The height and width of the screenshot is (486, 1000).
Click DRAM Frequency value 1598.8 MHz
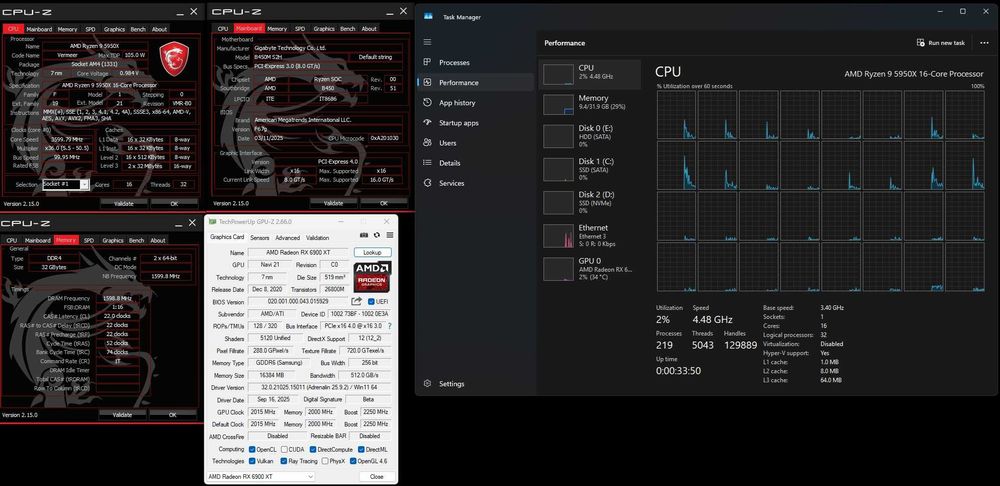(x=117, y=298)
